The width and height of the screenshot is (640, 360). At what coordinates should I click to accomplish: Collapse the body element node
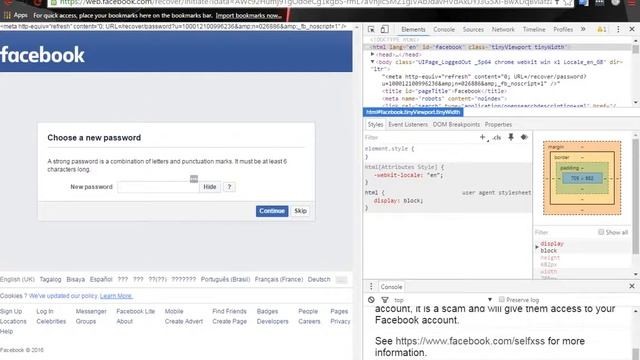click(x=372, y=62)
